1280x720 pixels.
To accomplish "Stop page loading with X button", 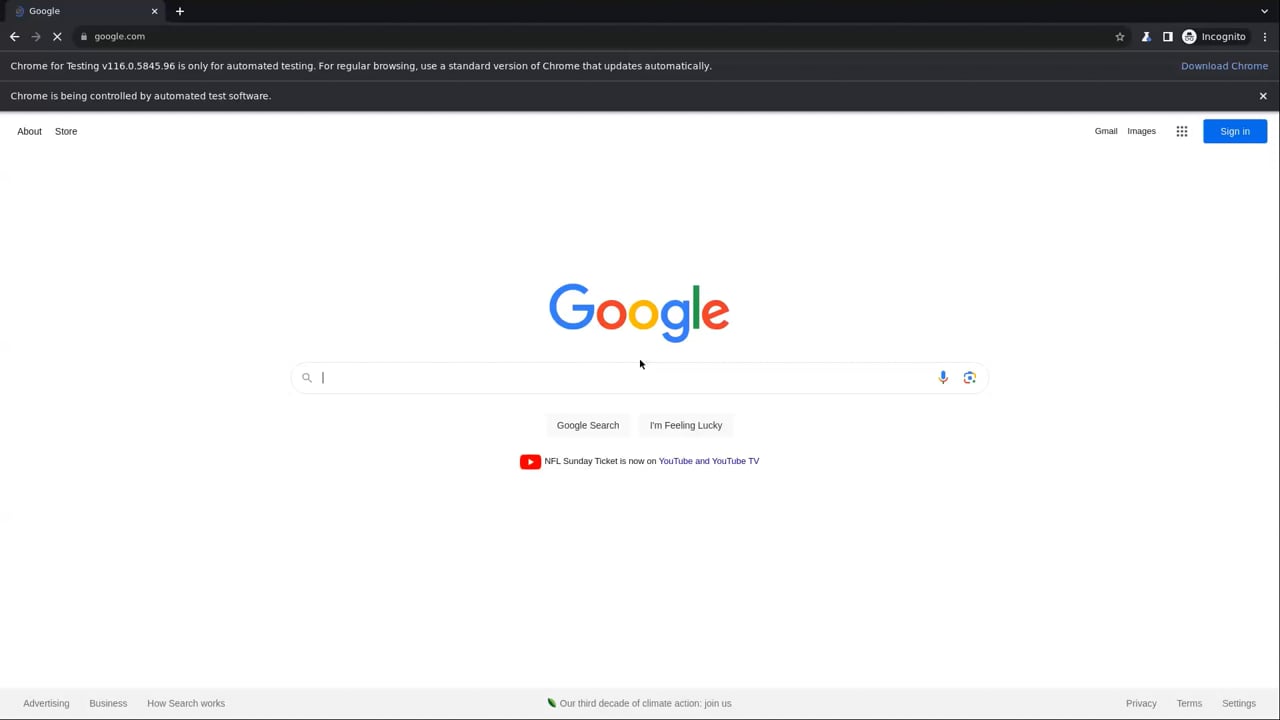I will (x=57, y=36).
